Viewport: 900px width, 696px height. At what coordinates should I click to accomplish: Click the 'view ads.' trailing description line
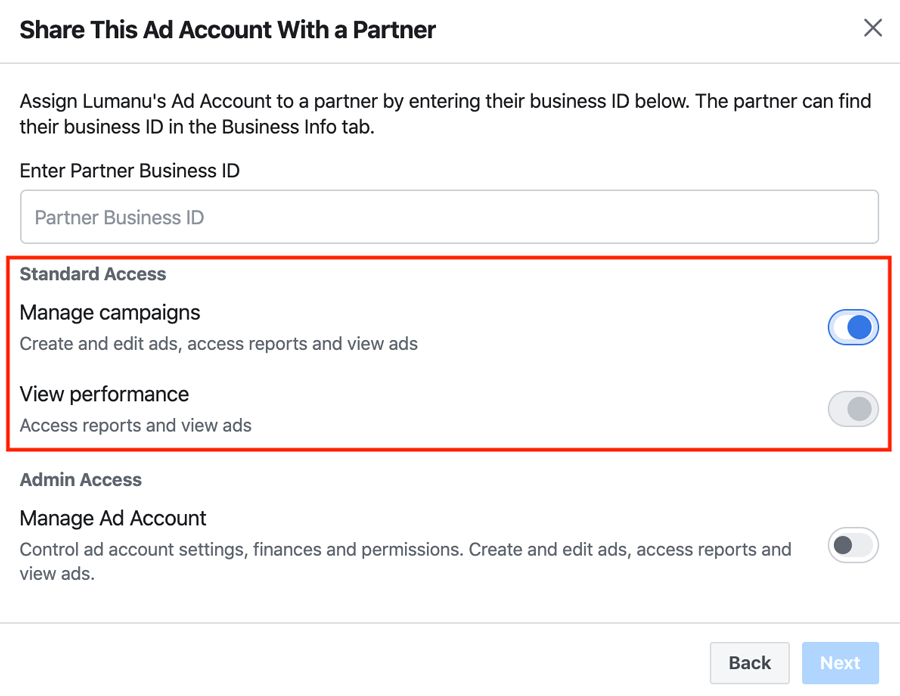click(x=57, y=574)
